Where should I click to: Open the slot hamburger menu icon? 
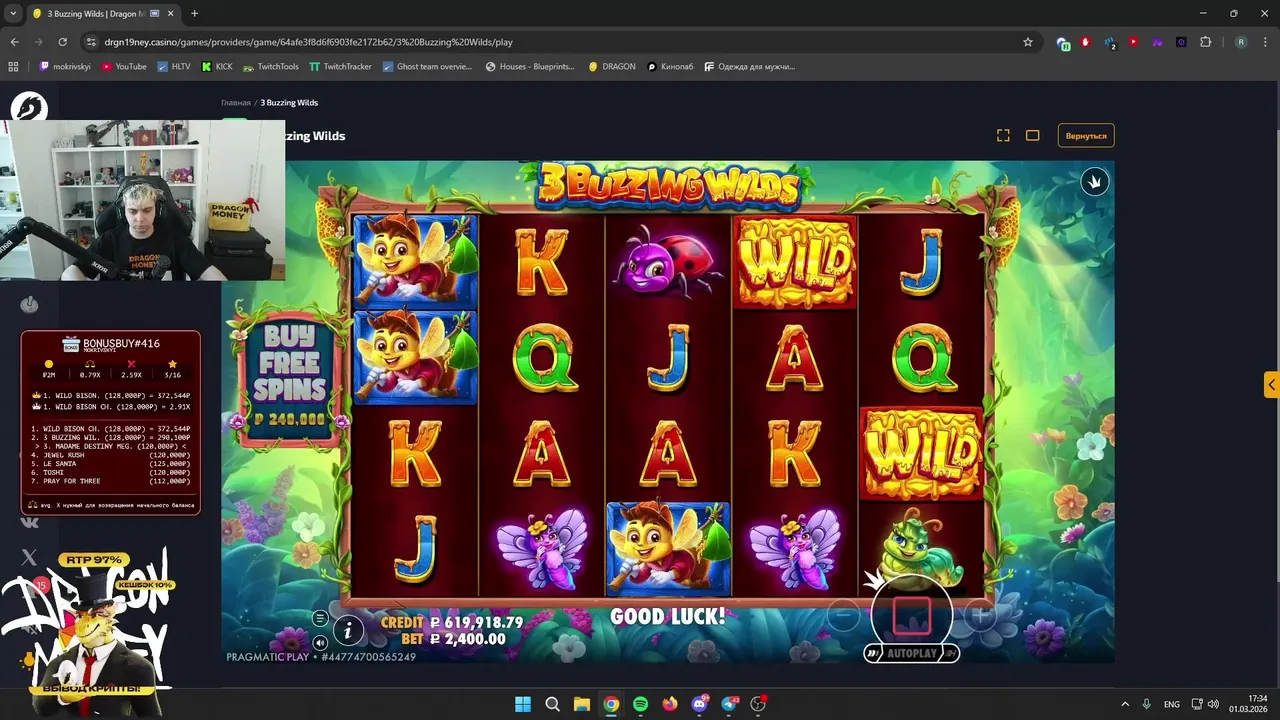[320, 618]
